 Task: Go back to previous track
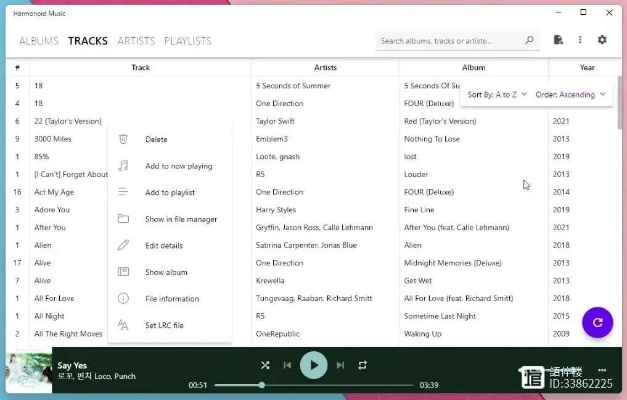pos(288,365)
